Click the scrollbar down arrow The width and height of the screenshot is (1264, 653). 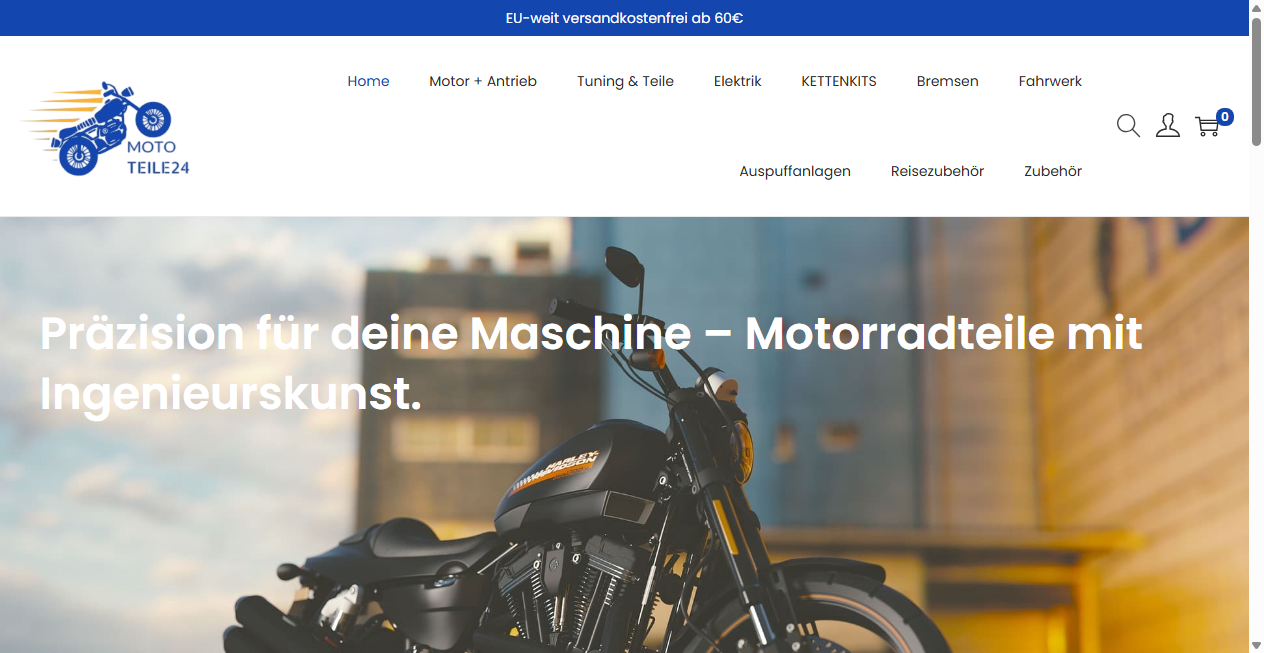[1256, 645]
